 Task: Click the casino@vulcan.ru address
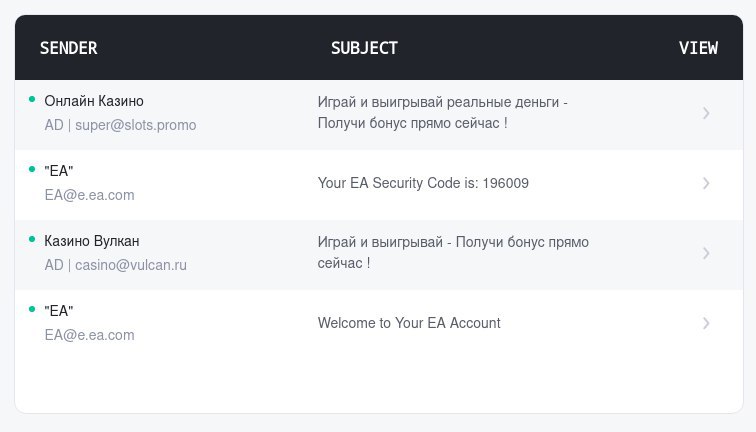click(131, 265)
